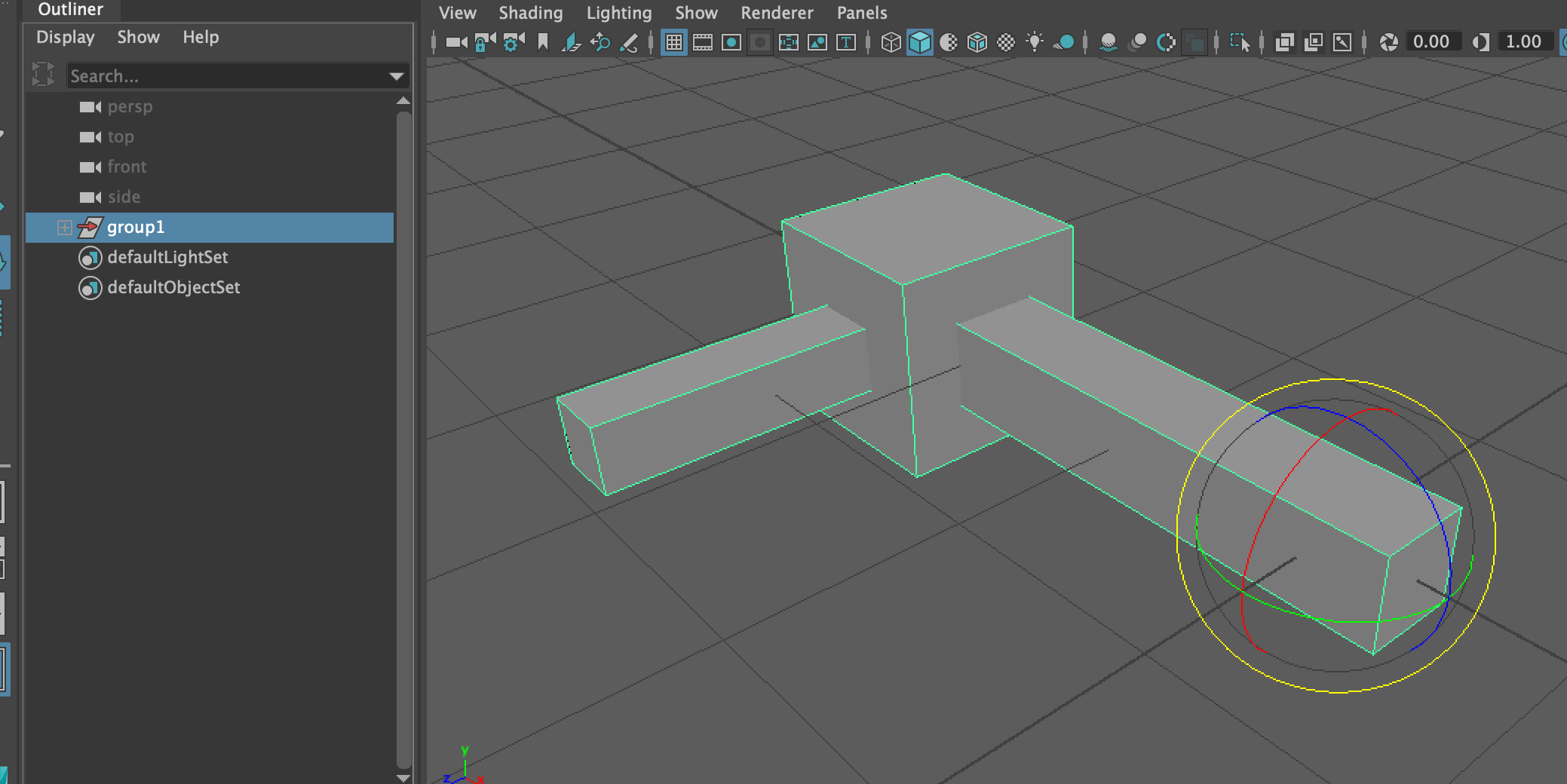Click the viewport bookmarks icon
Image resolution: width=1567 pixels, height=784 pixels.
(x=543, y=41)
